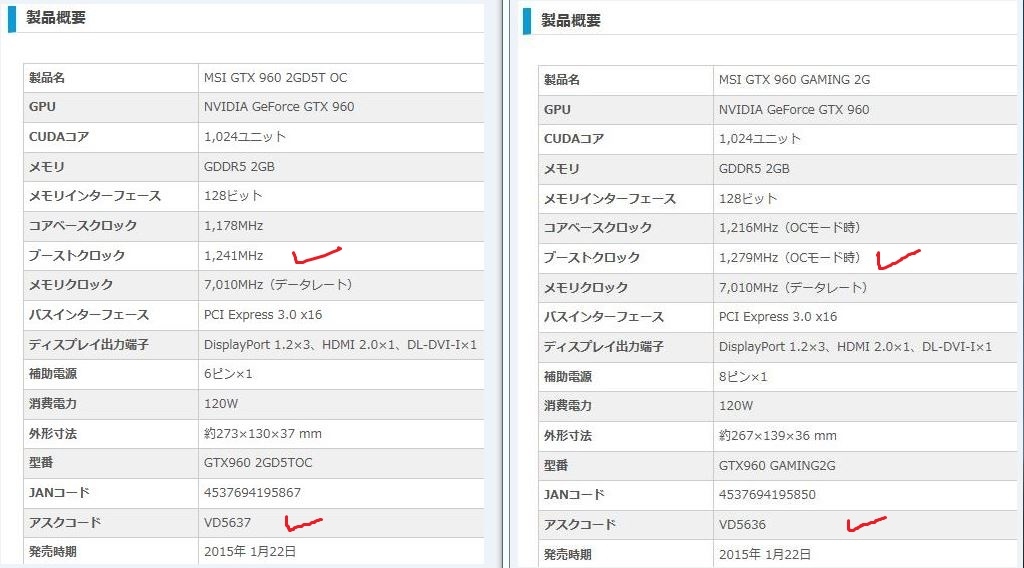Select JAN code "4537694195850"

tap(767, 495)
